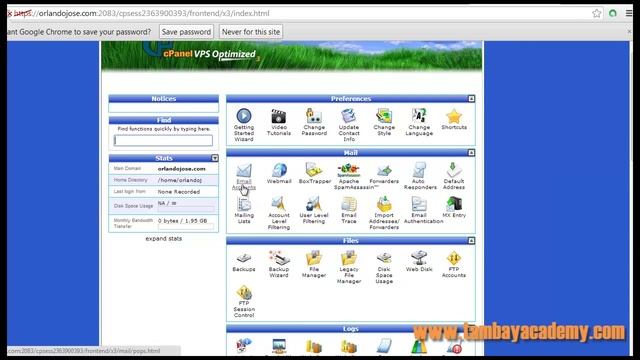The width and height of the screenshot is (640, 360).
Task: Open Mailing Lists
Action: point(244,210)
